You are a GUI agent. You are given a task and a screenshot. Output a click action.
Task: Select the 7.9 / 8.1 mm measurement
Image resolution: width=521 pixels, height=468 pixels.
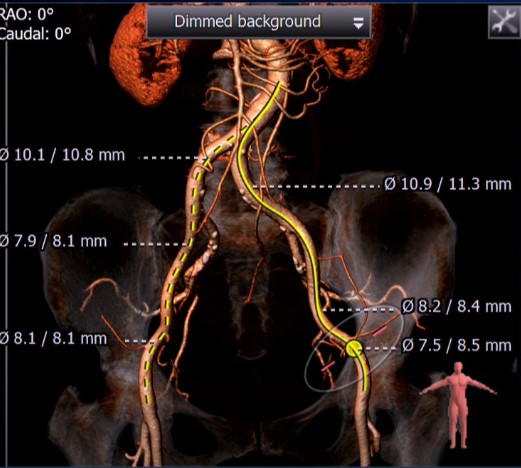[x=53, y=241]
